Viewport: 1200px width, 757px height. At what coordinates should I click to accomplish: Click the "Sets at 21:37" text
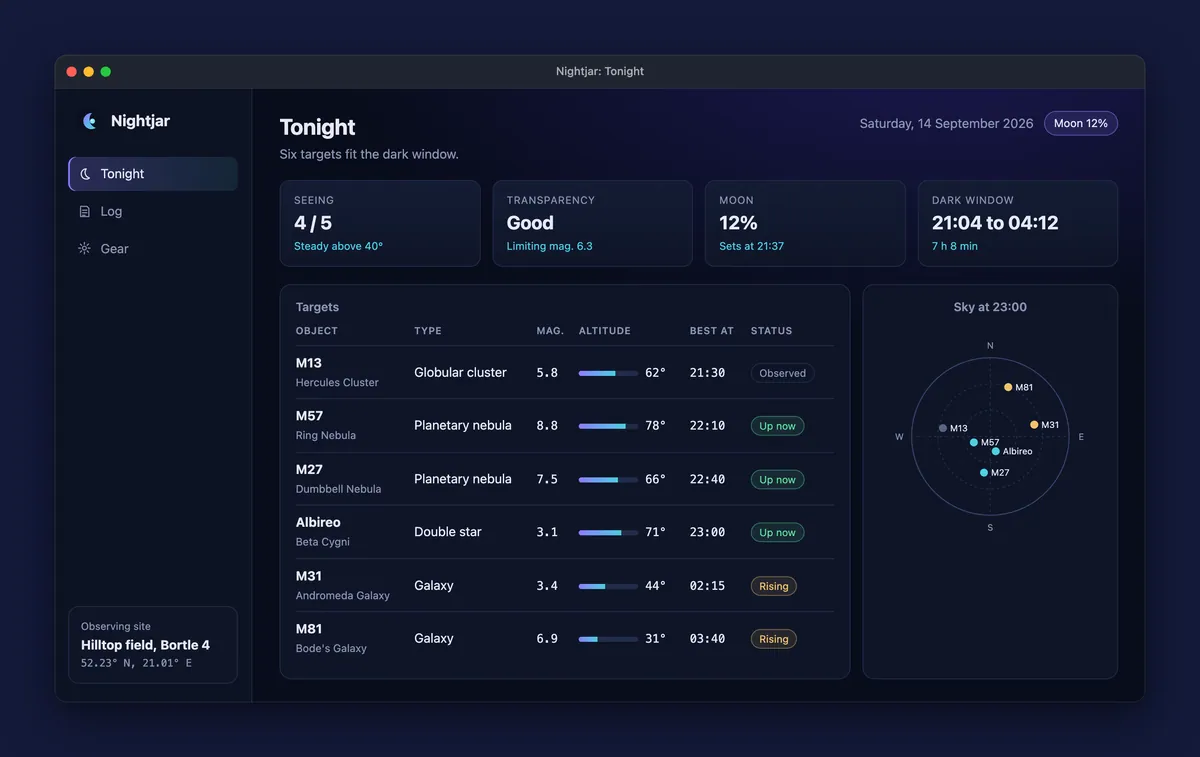[x=752, y=246]
